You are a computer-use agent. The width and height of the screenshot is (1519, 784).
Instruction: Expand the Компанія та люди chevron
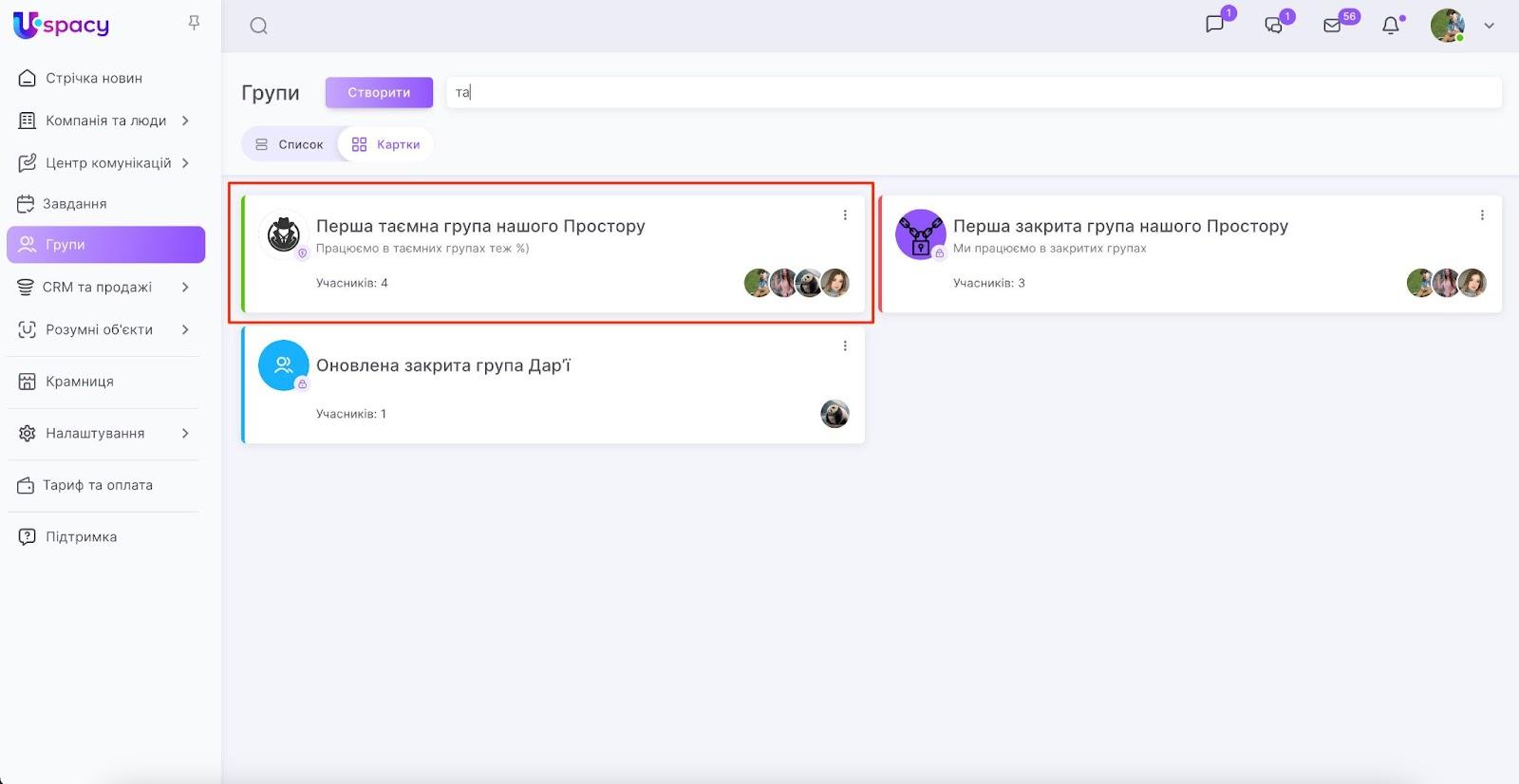(185, 121)
